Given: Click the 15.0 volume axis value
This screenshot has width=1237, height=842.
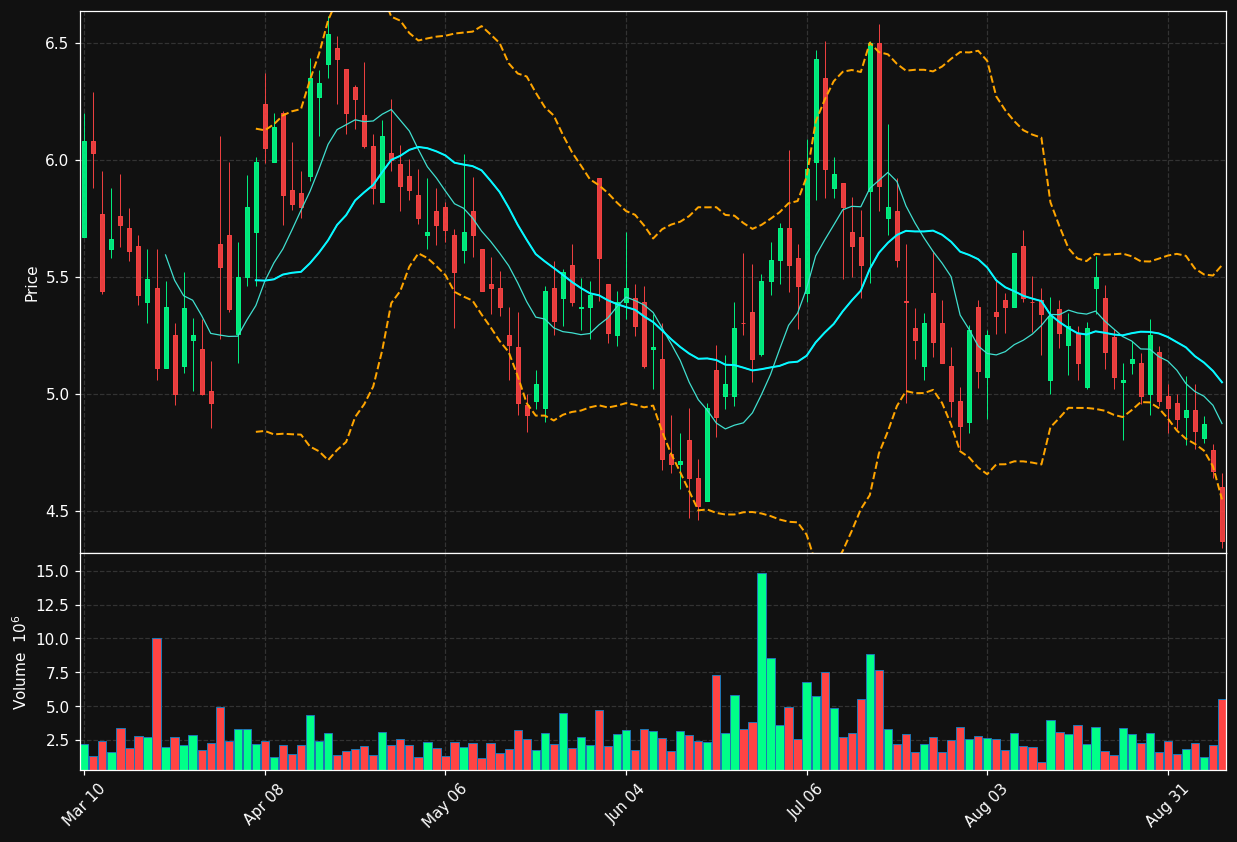Looking at the screenshot, I should (x=52, y=571).
